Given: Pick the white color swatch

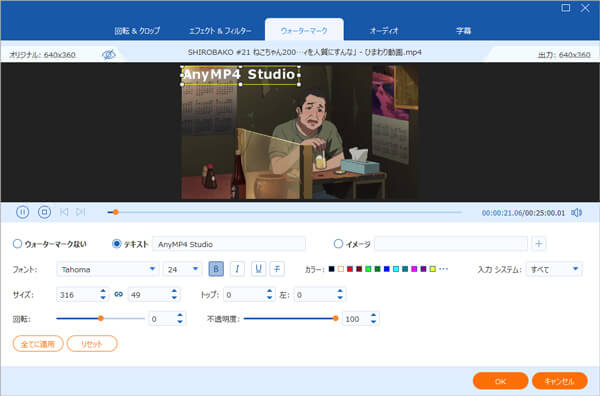Looking at the screenshot, I should click(x=341, y=269).
